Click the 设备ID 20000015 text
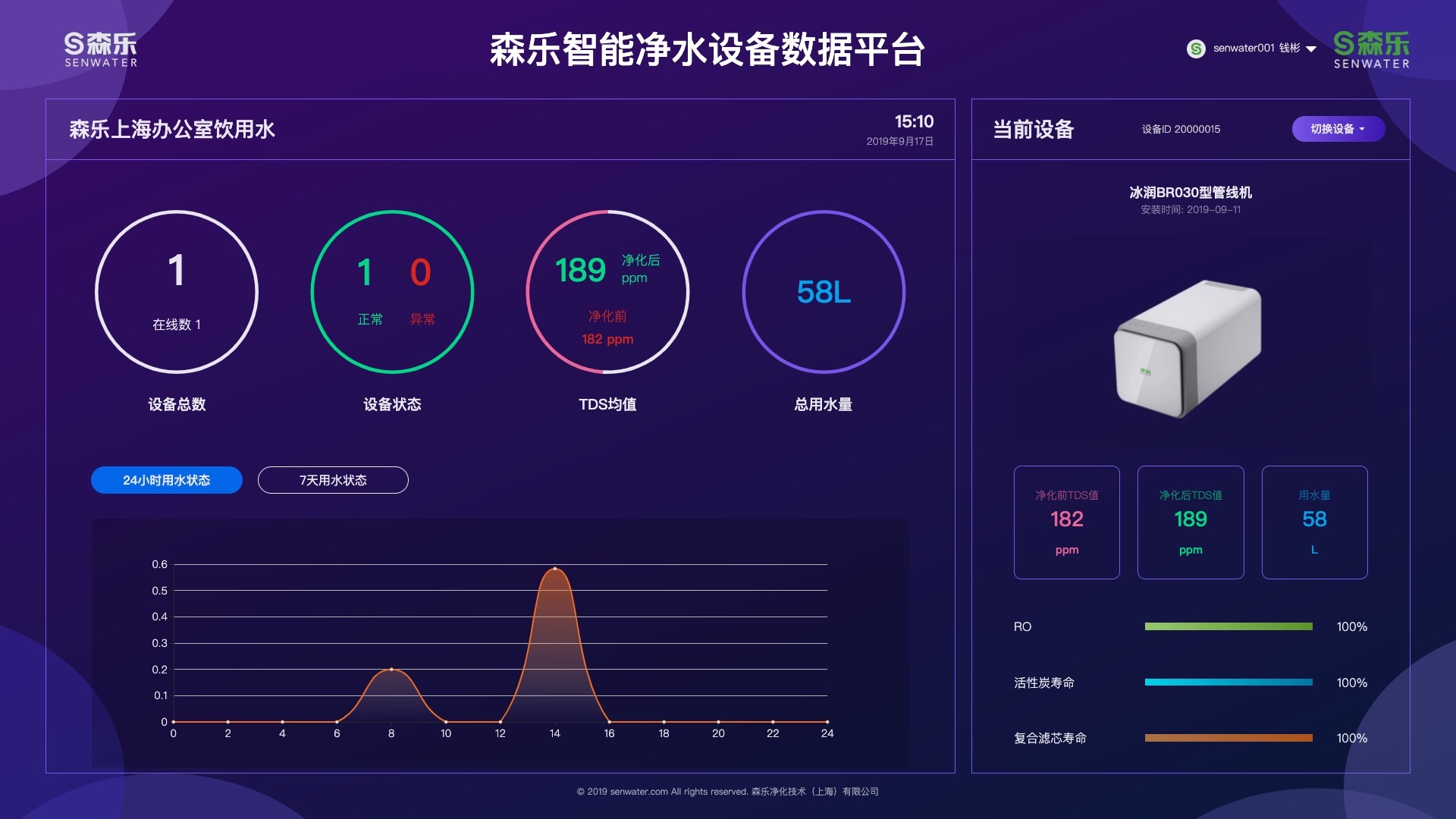1456x819 pixels. 1181,130
